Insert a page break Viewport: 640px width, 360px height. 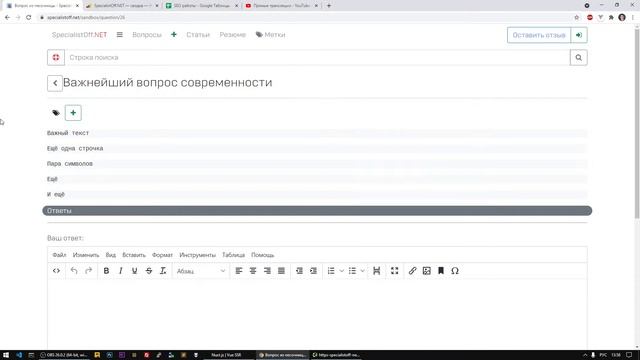pos(377,271)
